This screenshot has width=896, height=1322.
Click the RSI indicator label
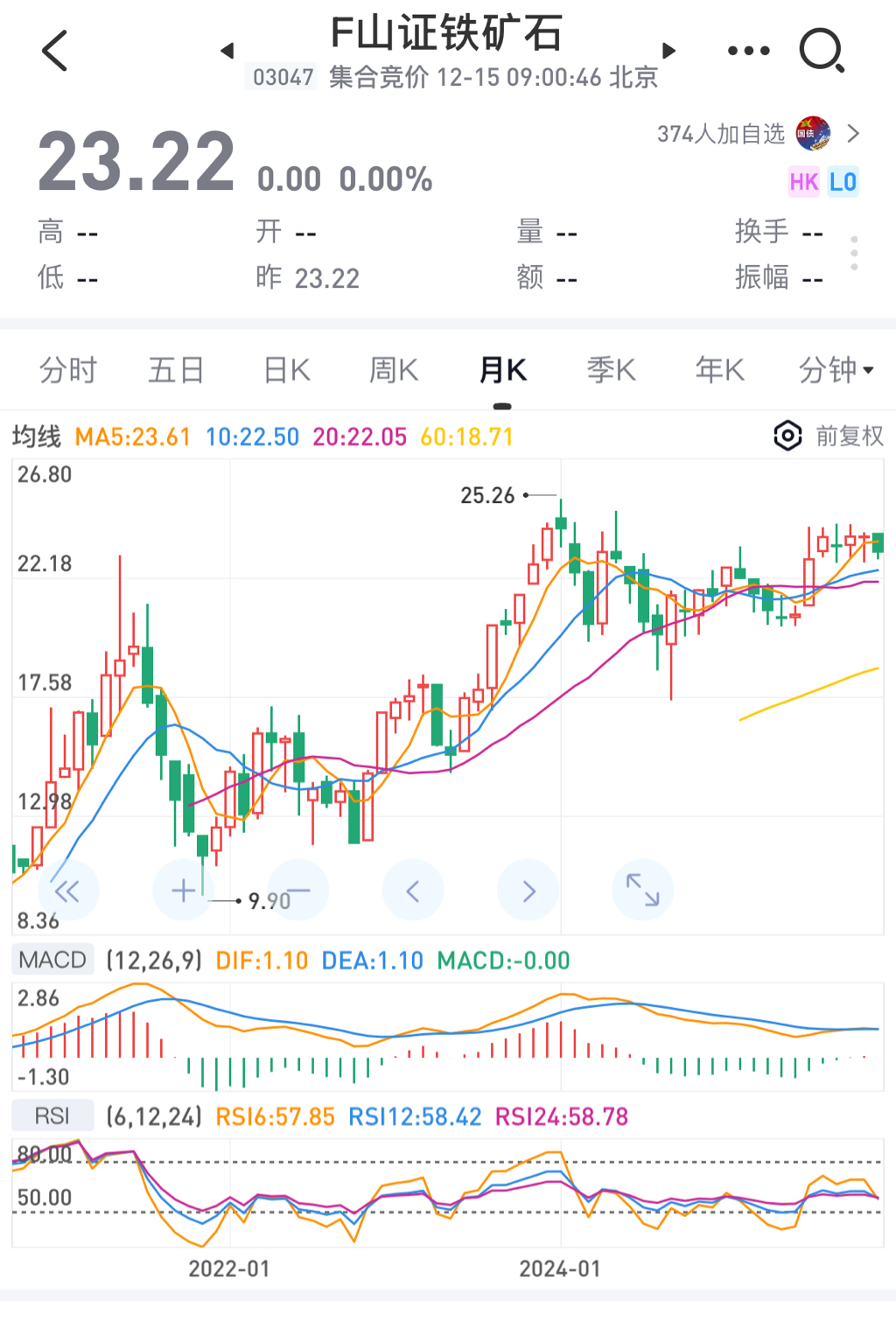52,1116
